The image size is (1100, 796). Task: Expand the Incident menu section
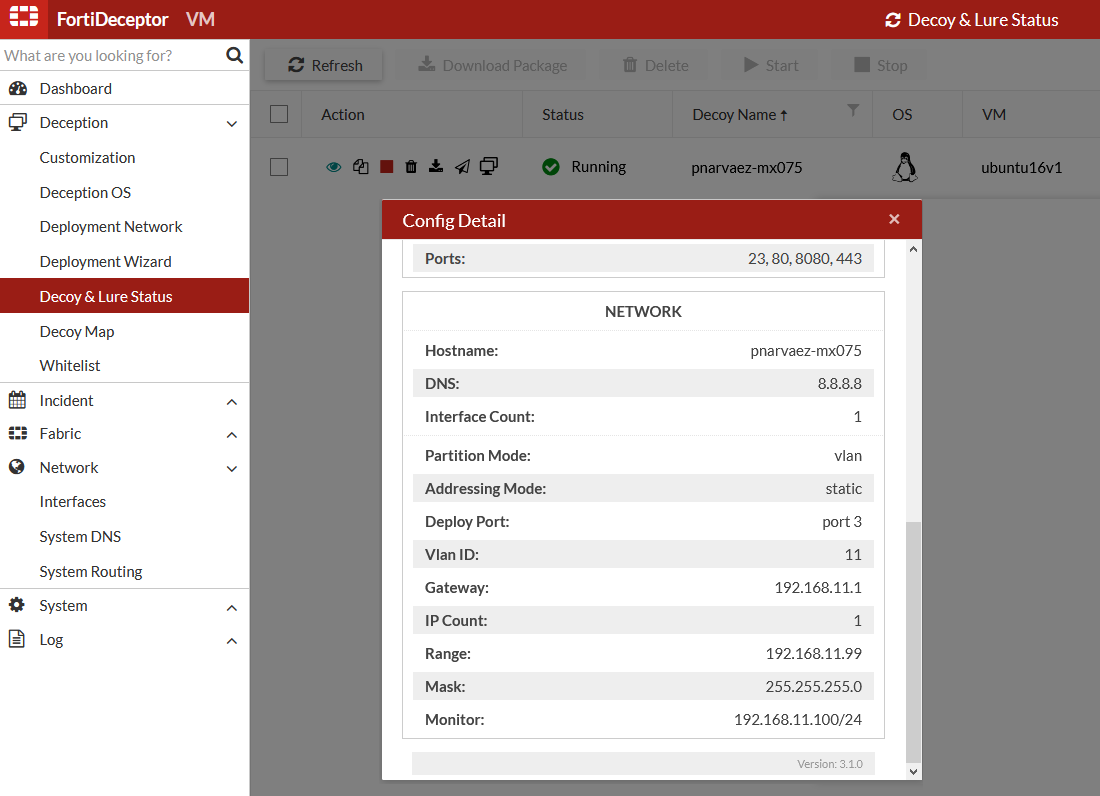tap(232, 402)
